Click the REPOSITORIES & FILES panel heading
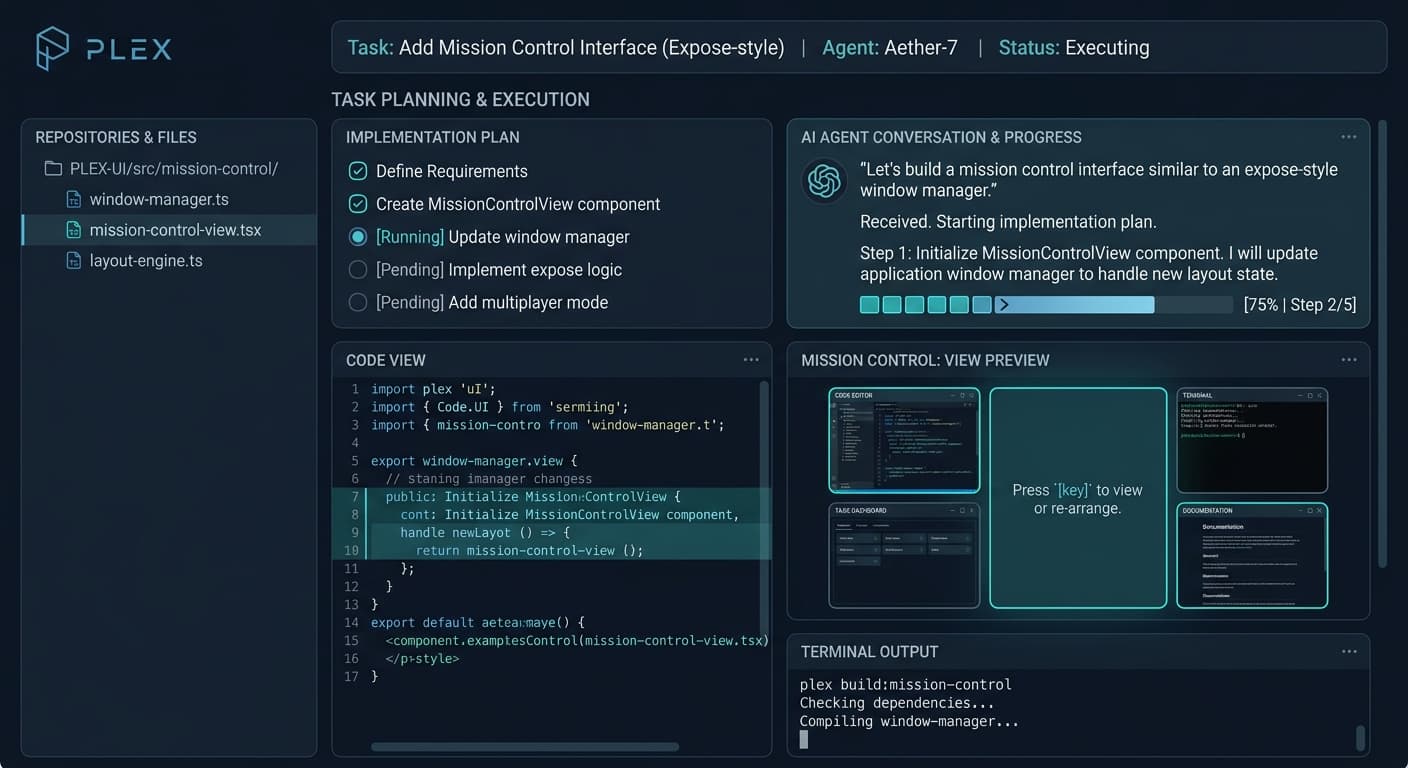 coord(116,137)
